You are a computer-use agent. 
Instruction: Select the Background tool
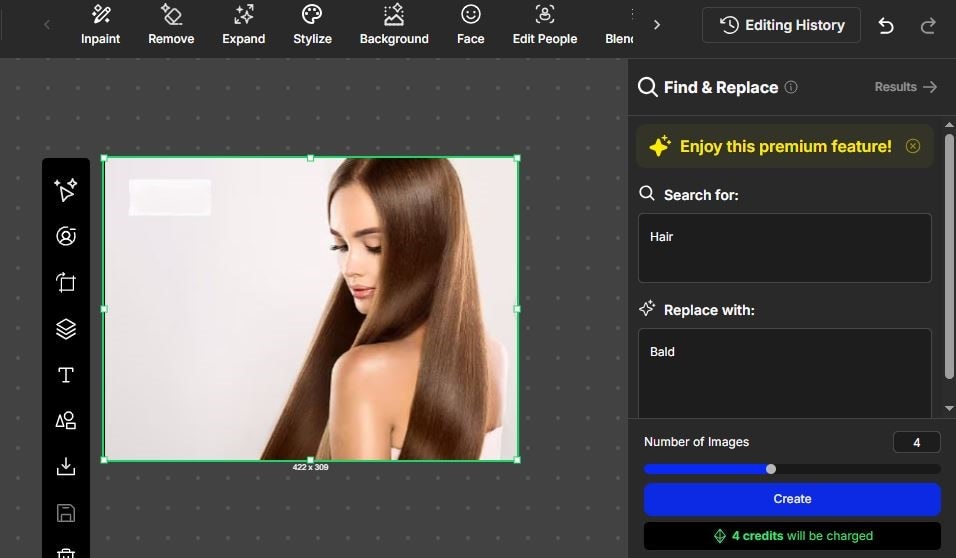[394, 25]
